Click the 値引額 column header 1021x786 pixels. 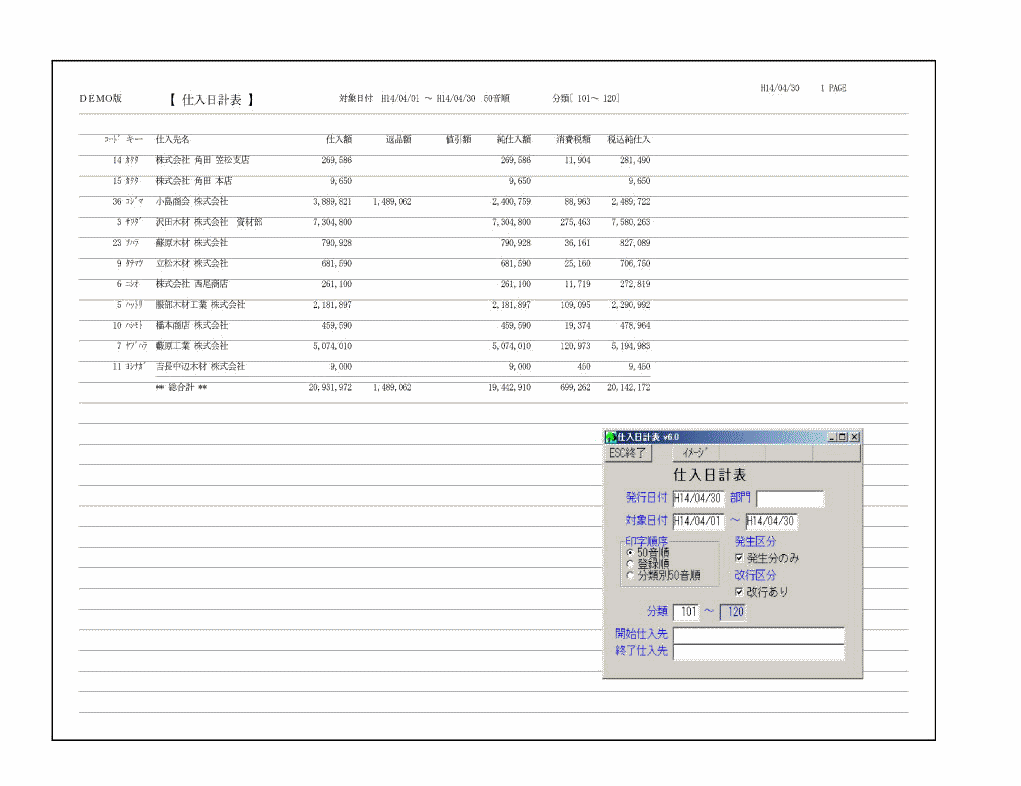[x=458, y=139]
